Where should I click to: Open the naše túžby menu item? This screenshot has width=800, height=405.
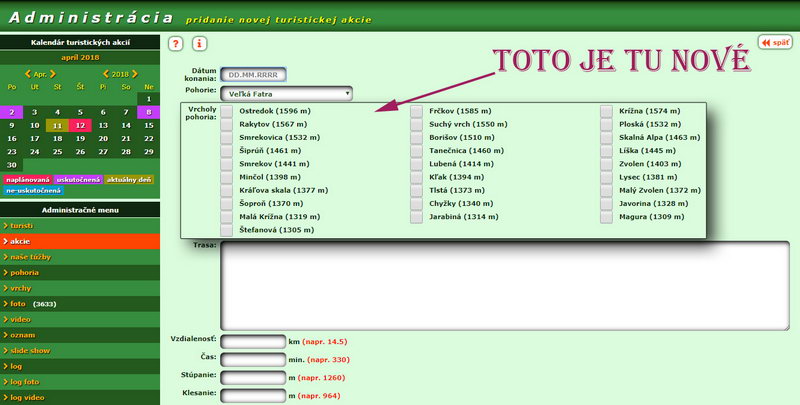(80, 257)
